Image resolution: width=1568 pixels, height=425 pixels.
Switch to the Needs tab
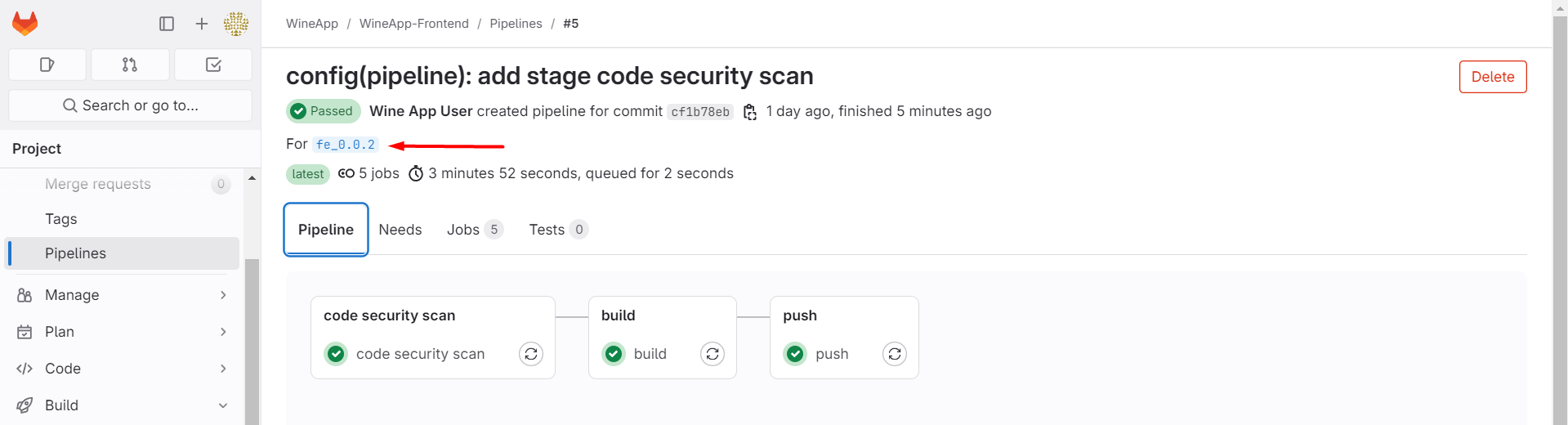(x=400, y=230)
